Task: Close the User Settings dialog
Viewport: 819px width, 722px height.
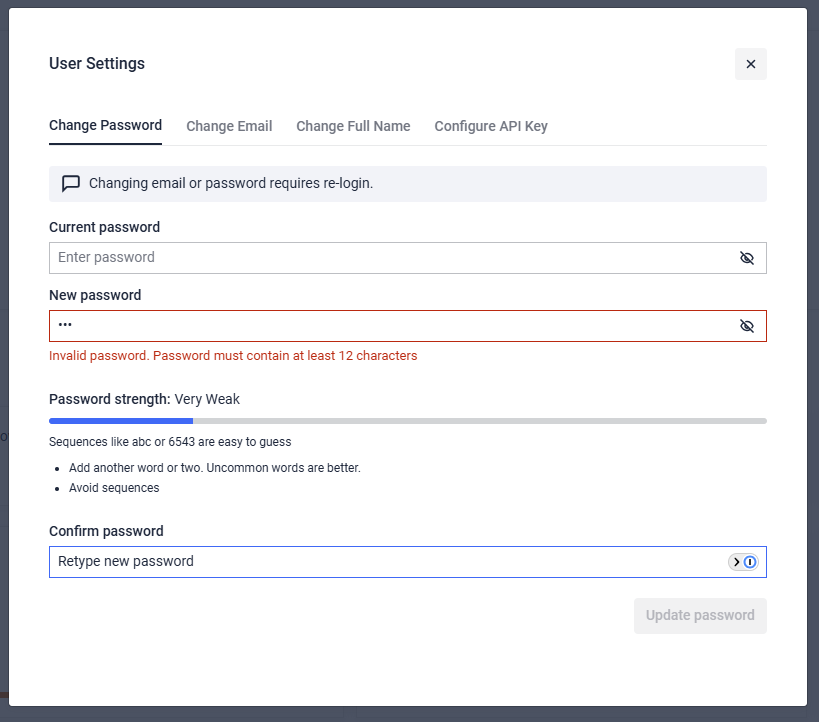Action: (750, 64)
